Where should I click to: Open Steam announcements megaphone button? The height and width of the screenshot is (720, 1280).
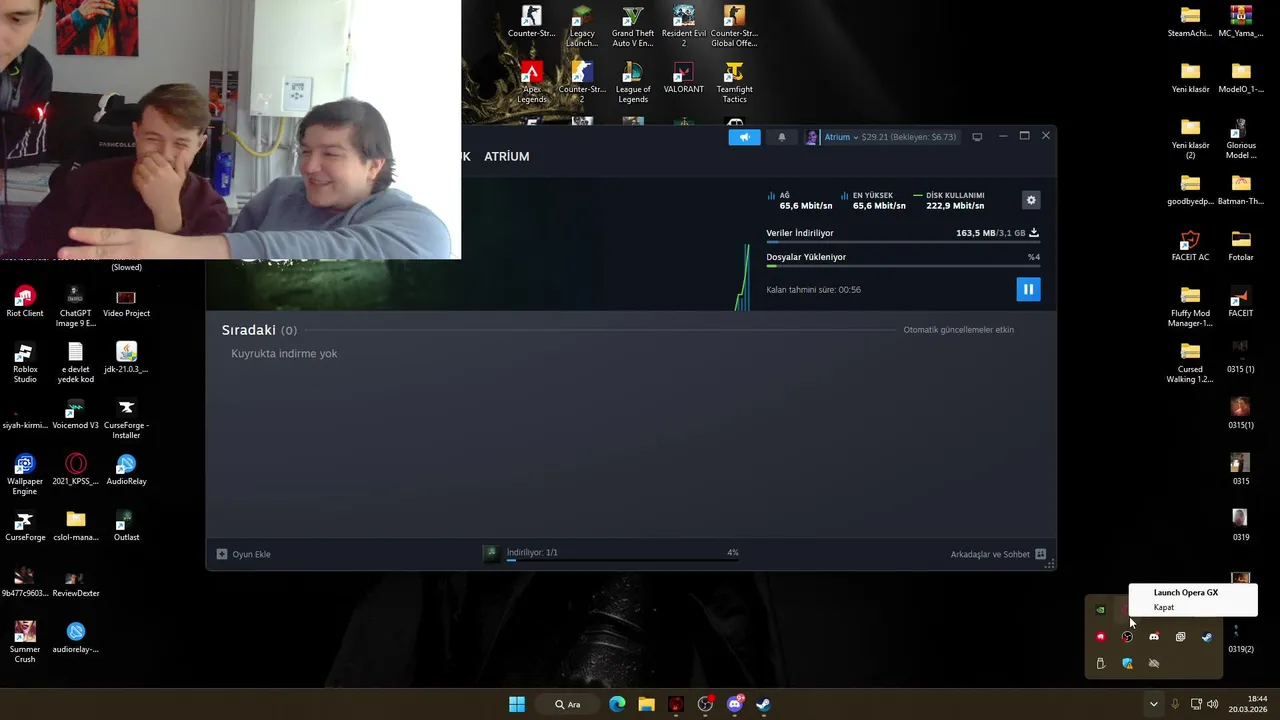point(744,137)
